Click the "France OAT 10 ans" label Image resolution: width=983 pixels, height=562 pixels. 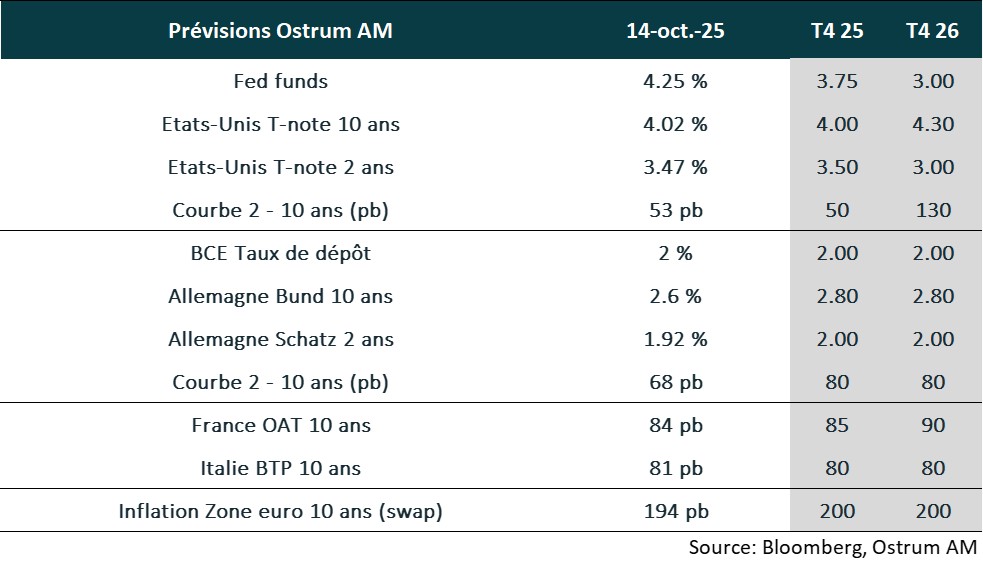(x=280, y=425)
